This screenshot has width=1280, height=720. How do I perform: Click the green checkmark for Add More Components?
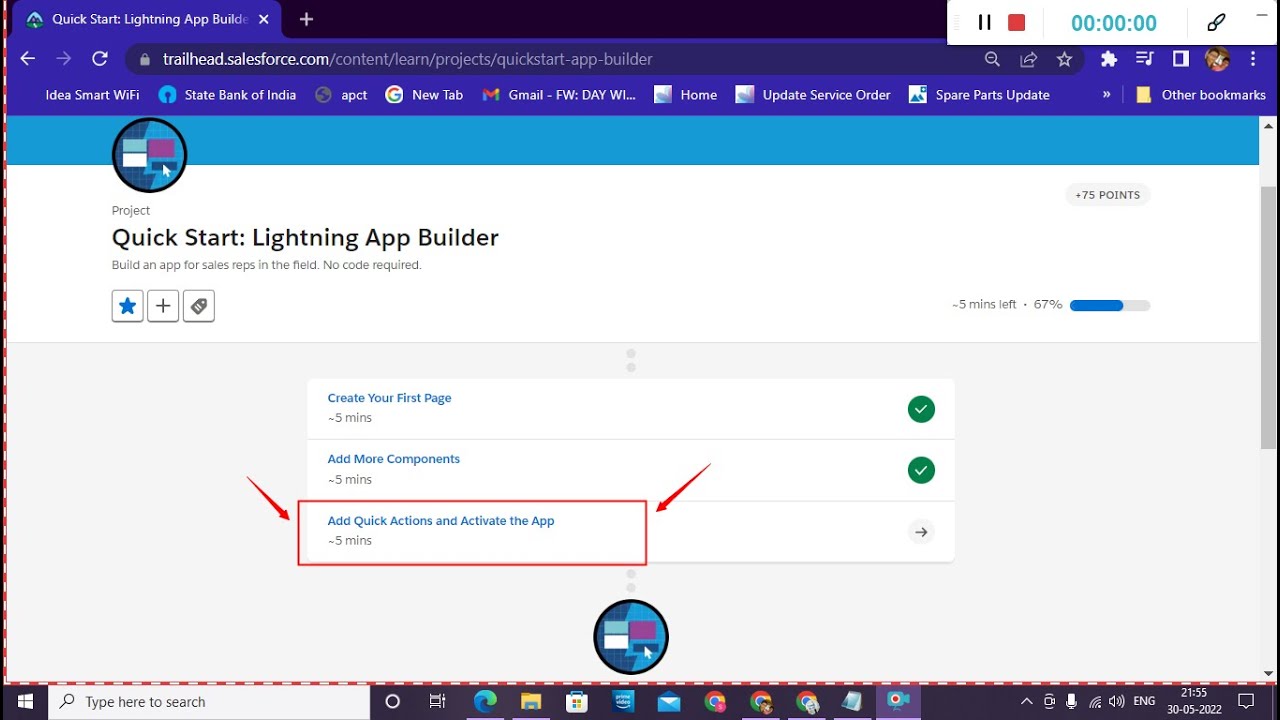tap(921, 470)
